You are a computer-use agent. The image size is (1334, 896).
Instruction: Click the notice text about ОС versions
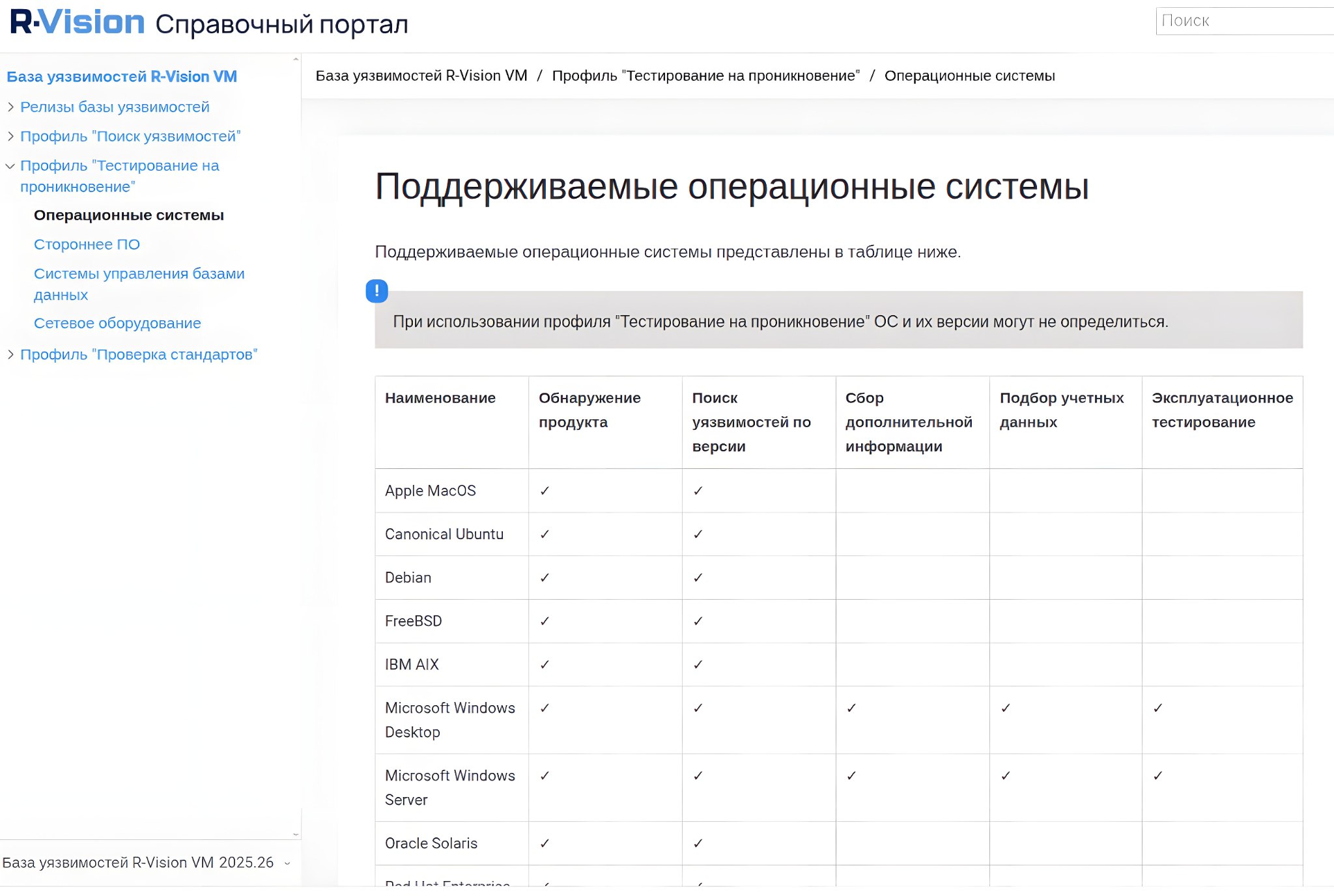[x=780, y=322]
